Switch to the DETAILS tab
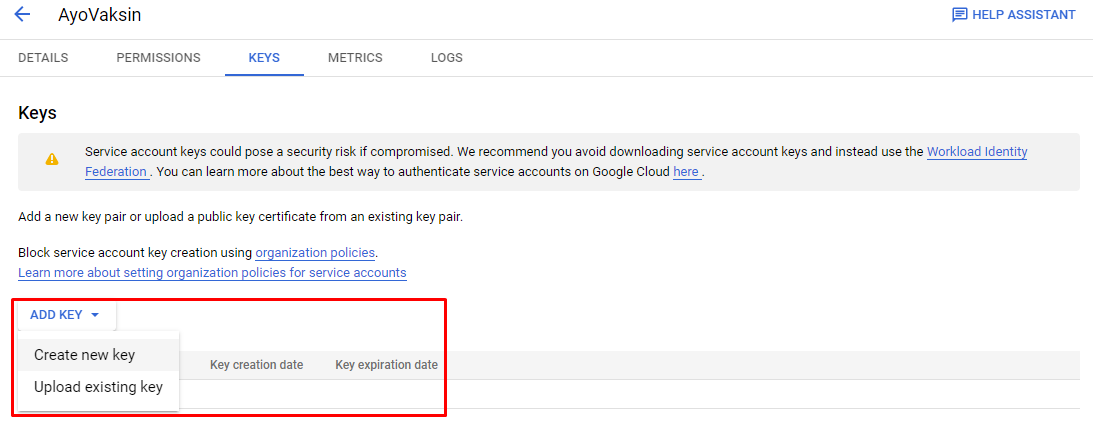This screenshot has width=1093, height=434. pos(43,58)
